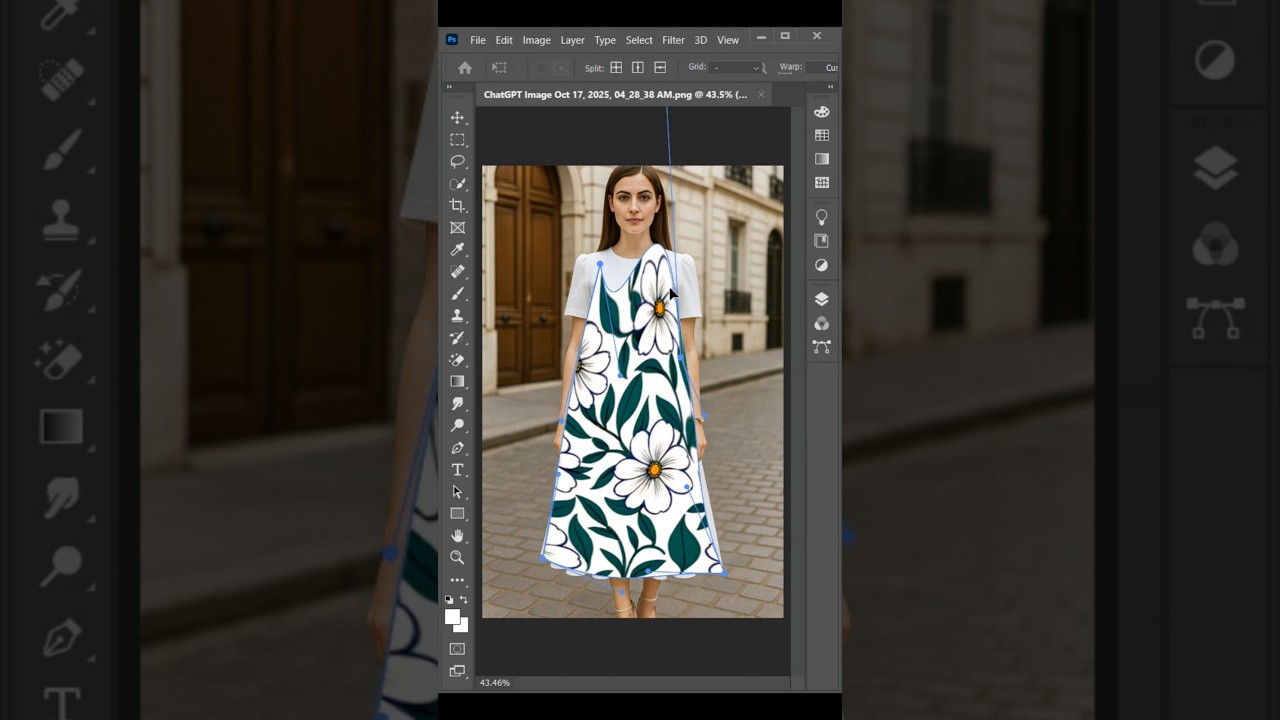This screenshot has height=720, width=1280.
Task: Open the Warp style dropdown
Action: (x=824, y=68)
